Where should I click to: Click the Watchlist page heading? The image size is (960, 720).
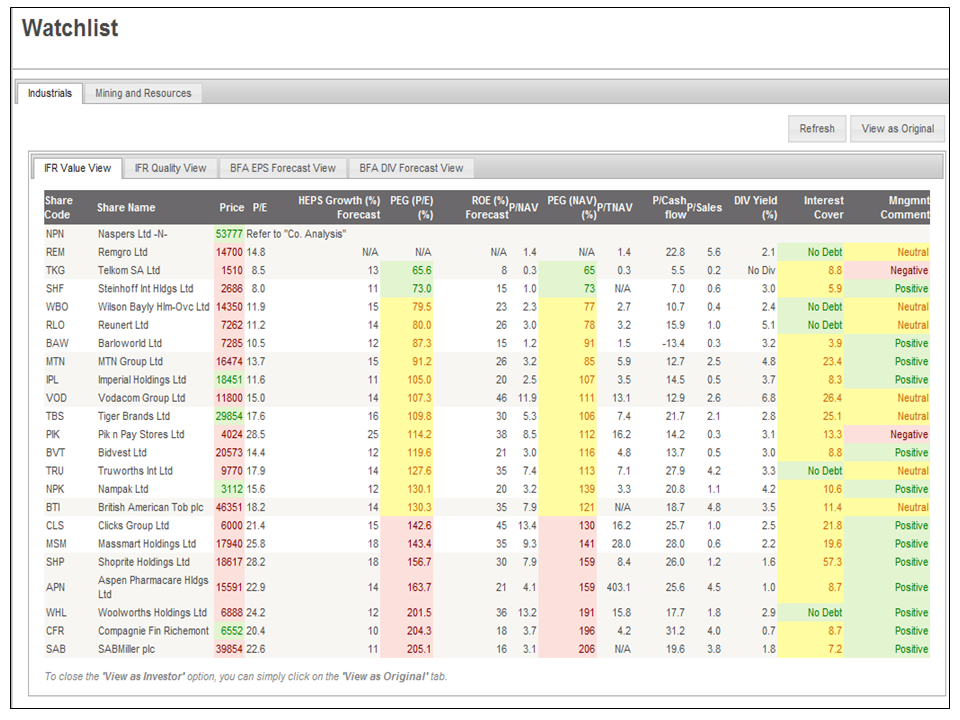click(x=70, y=28)
